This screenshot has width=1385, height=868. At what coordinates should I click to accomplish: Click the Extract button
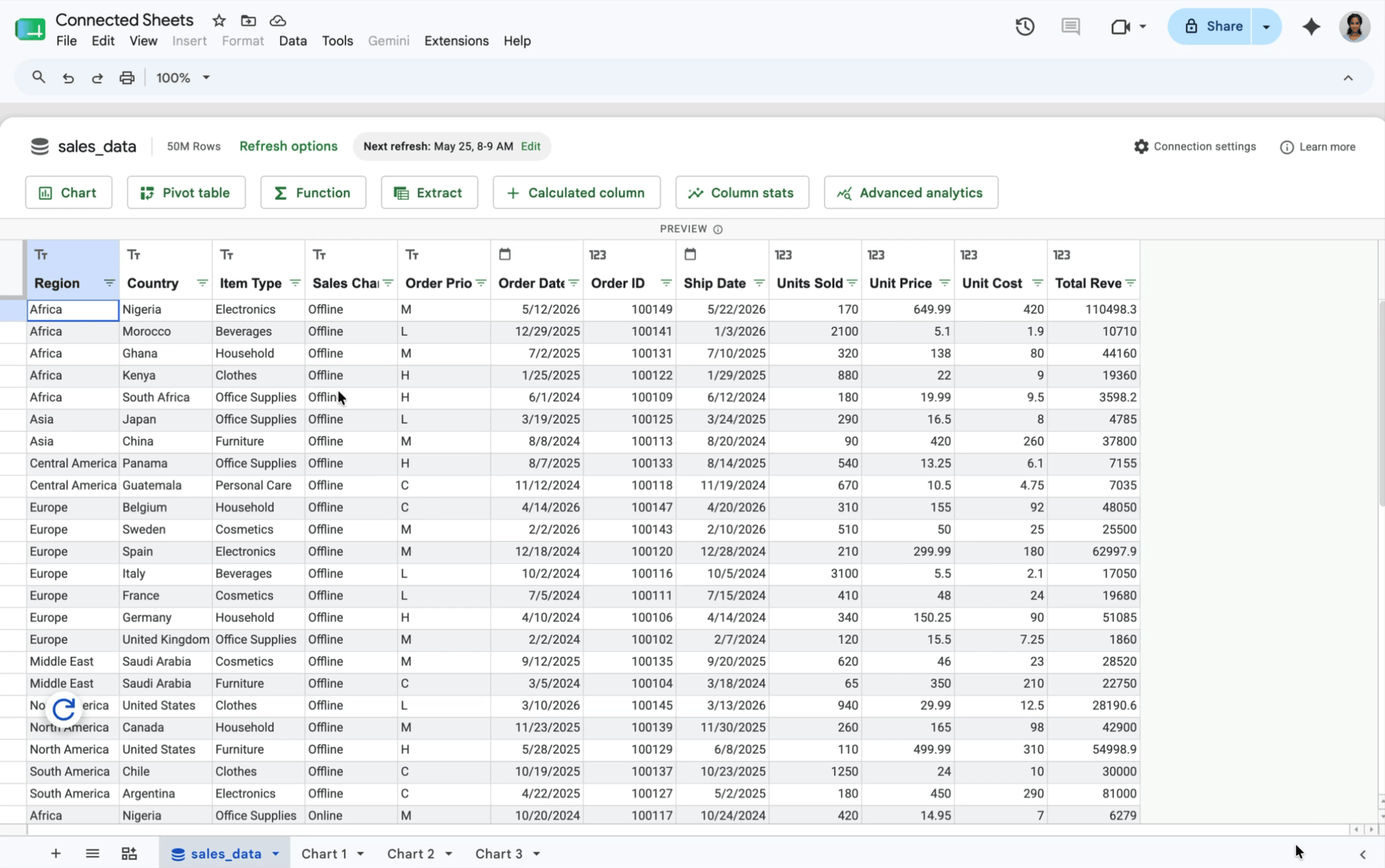[x=429, y=192]
